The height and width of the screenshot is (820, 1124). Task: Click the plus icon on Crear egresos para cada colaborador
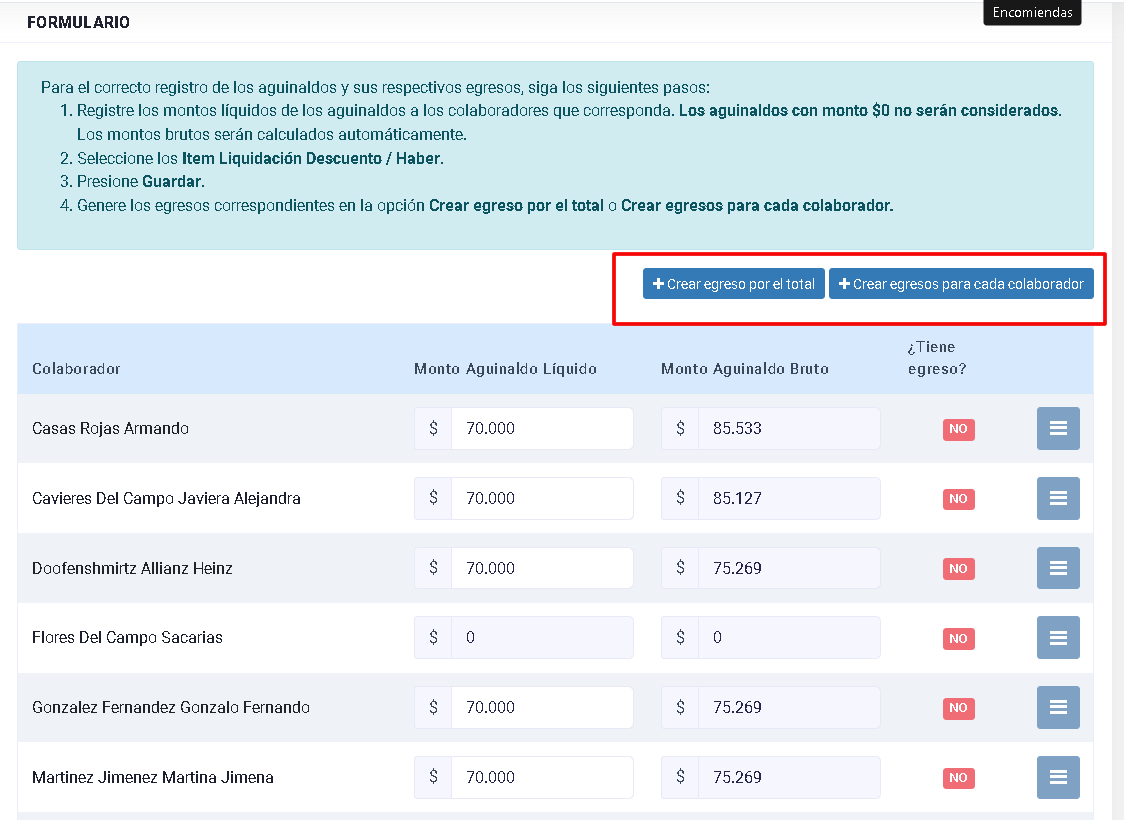click(844, 284)
